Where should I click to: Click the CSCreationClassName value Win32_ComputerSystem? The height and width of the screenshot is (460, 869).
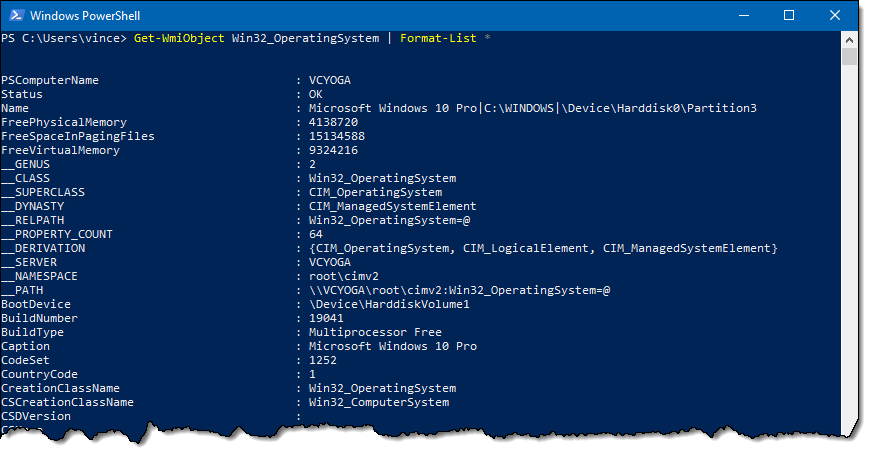379,402
